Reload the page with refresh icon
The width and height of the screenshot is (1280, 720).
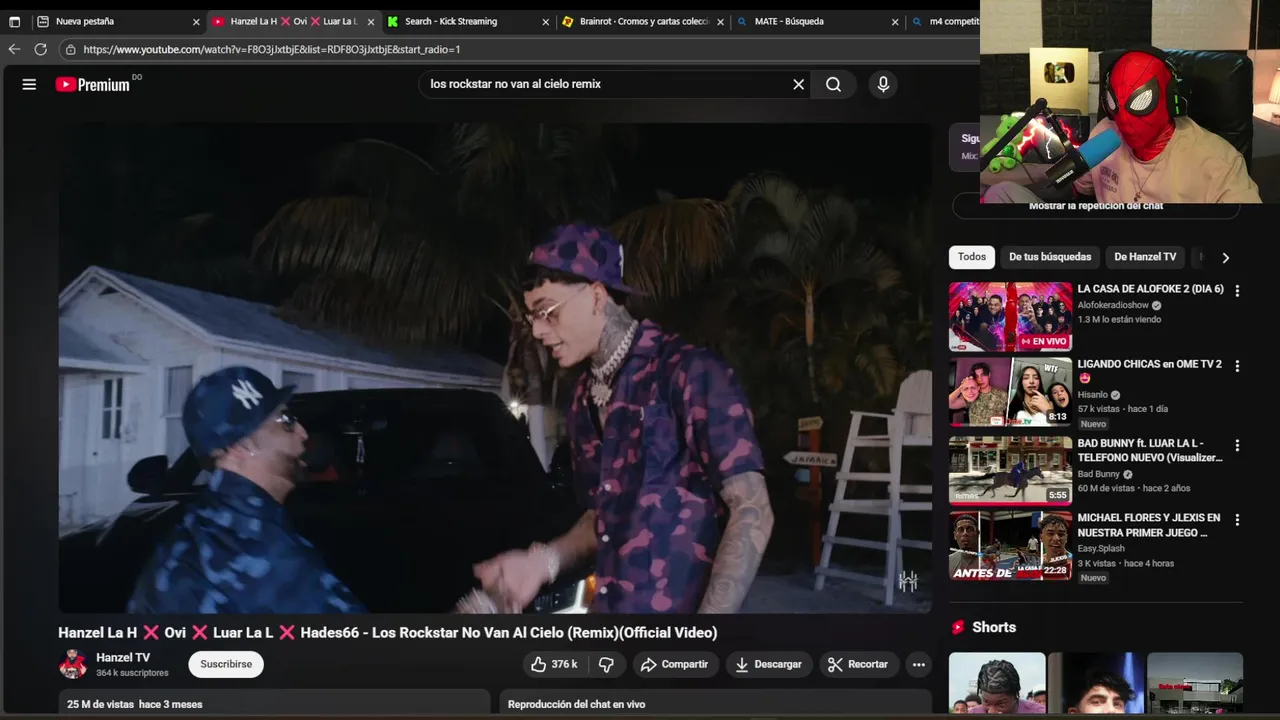pos(41,49)
